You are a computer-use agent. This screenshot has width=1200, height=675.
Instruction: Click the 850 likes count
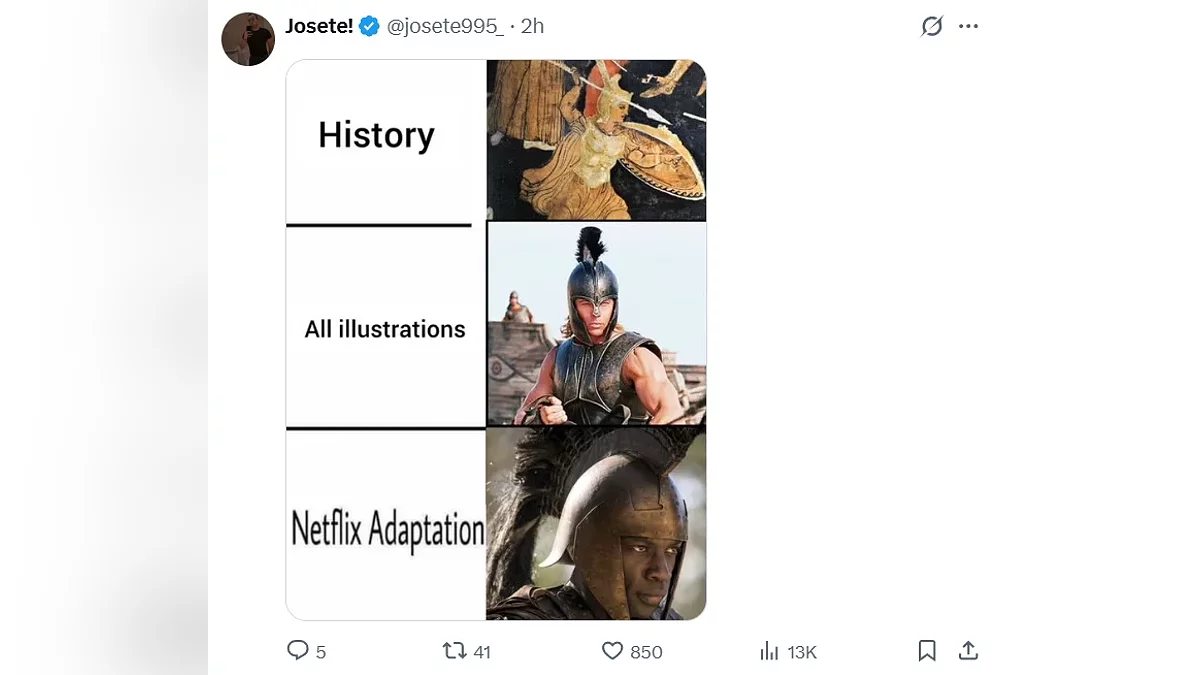[x=647, y=652]
